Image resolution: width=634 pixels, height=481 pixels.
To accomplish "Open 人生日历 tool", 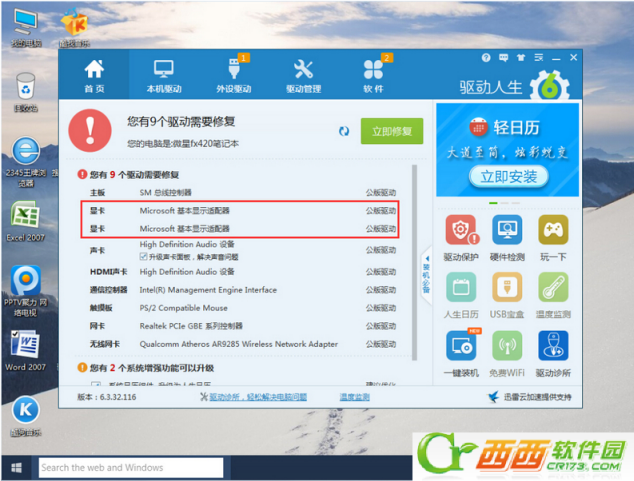I will coord(461,295).
